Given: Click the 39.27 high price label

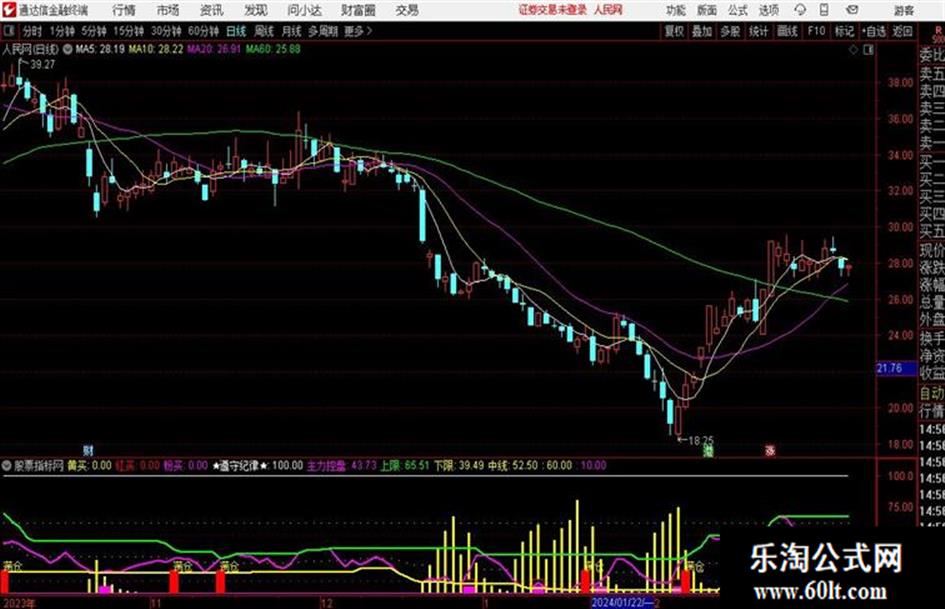Looking at the screenshot, I should [42, 65].
